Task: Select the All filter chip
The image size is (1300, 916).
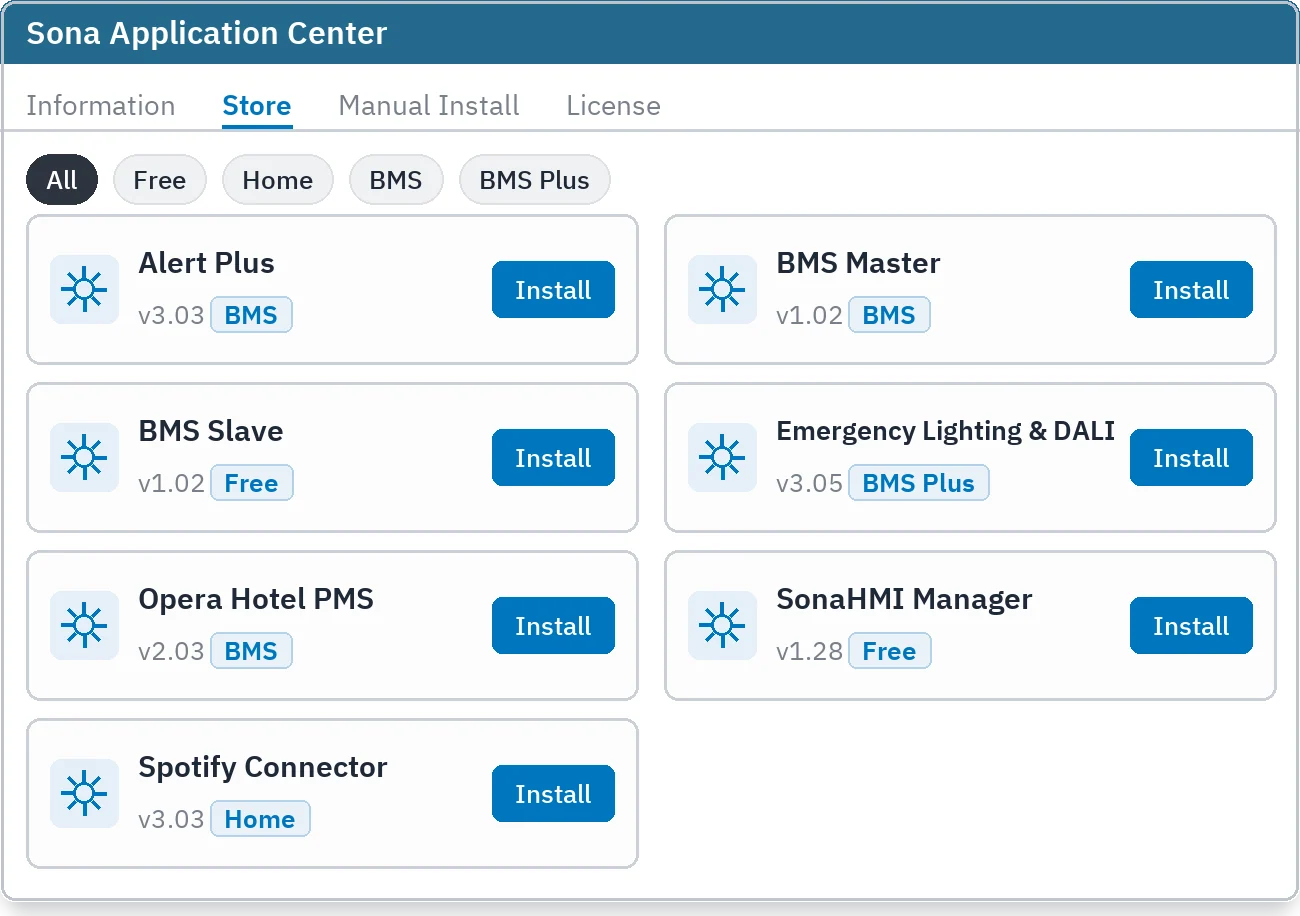Action: coord(62,180)
